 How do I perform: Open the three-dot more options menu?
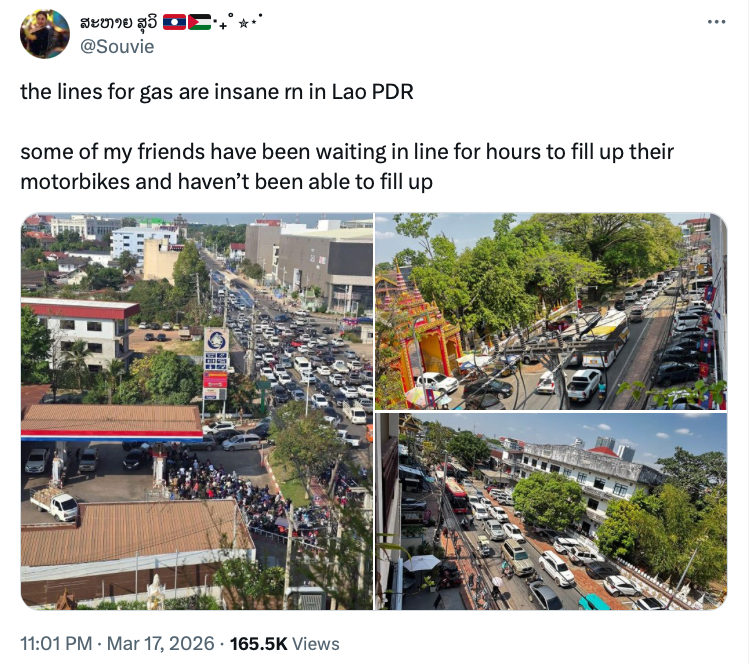717,21
